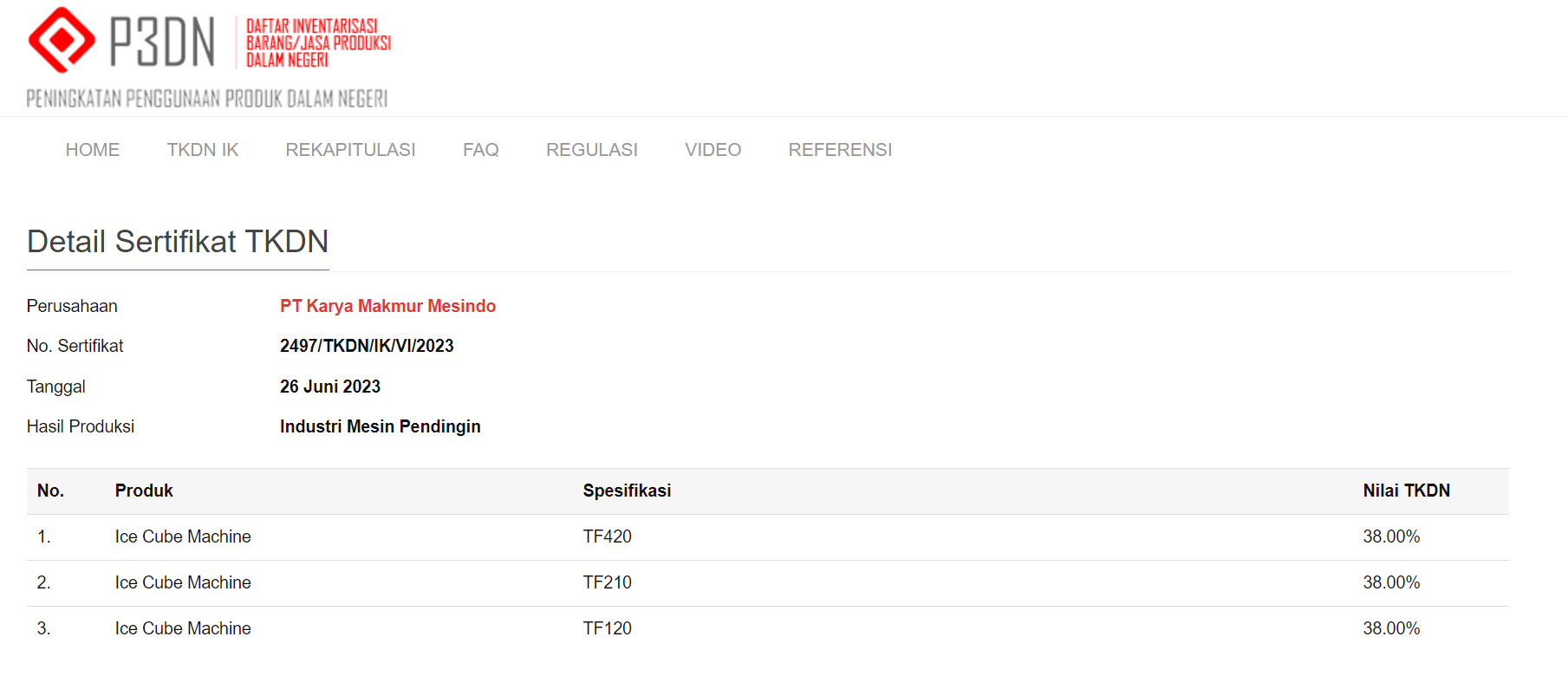Open the PT Karya Makmur Mesindo link

(387, 306)
